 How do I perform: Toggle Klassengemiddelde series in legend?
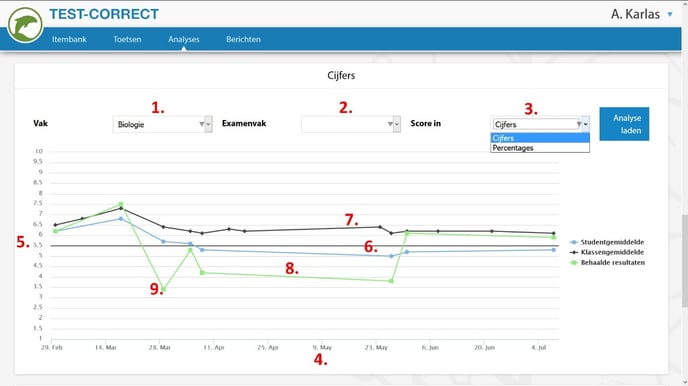point(607,252)
